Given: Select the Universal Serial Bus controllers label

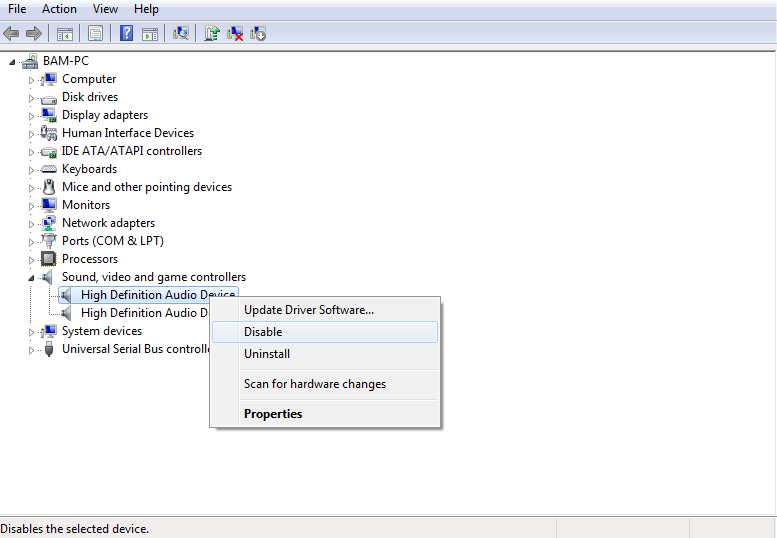Looking at the screenshot, I should 136,349.
